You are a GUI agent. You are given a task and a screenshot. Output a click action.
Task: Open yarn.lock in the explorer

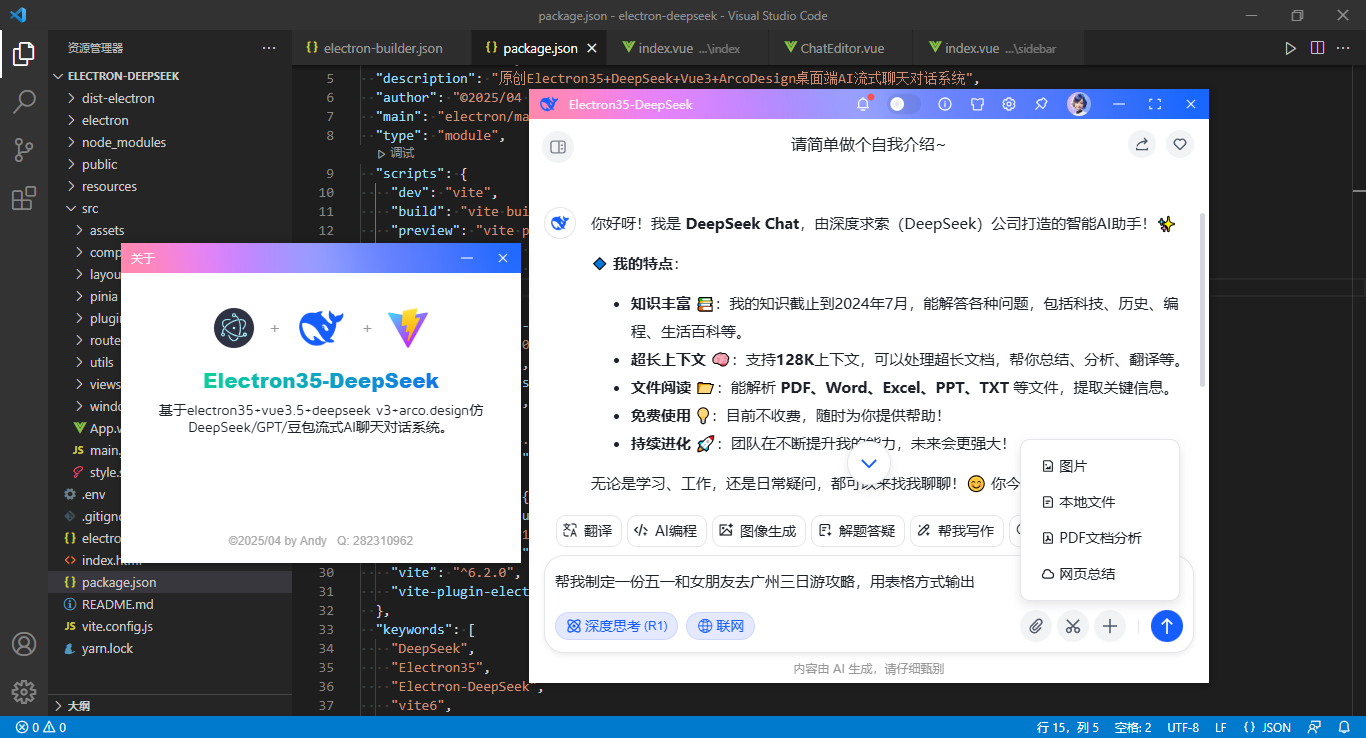(x=170, y=648)
